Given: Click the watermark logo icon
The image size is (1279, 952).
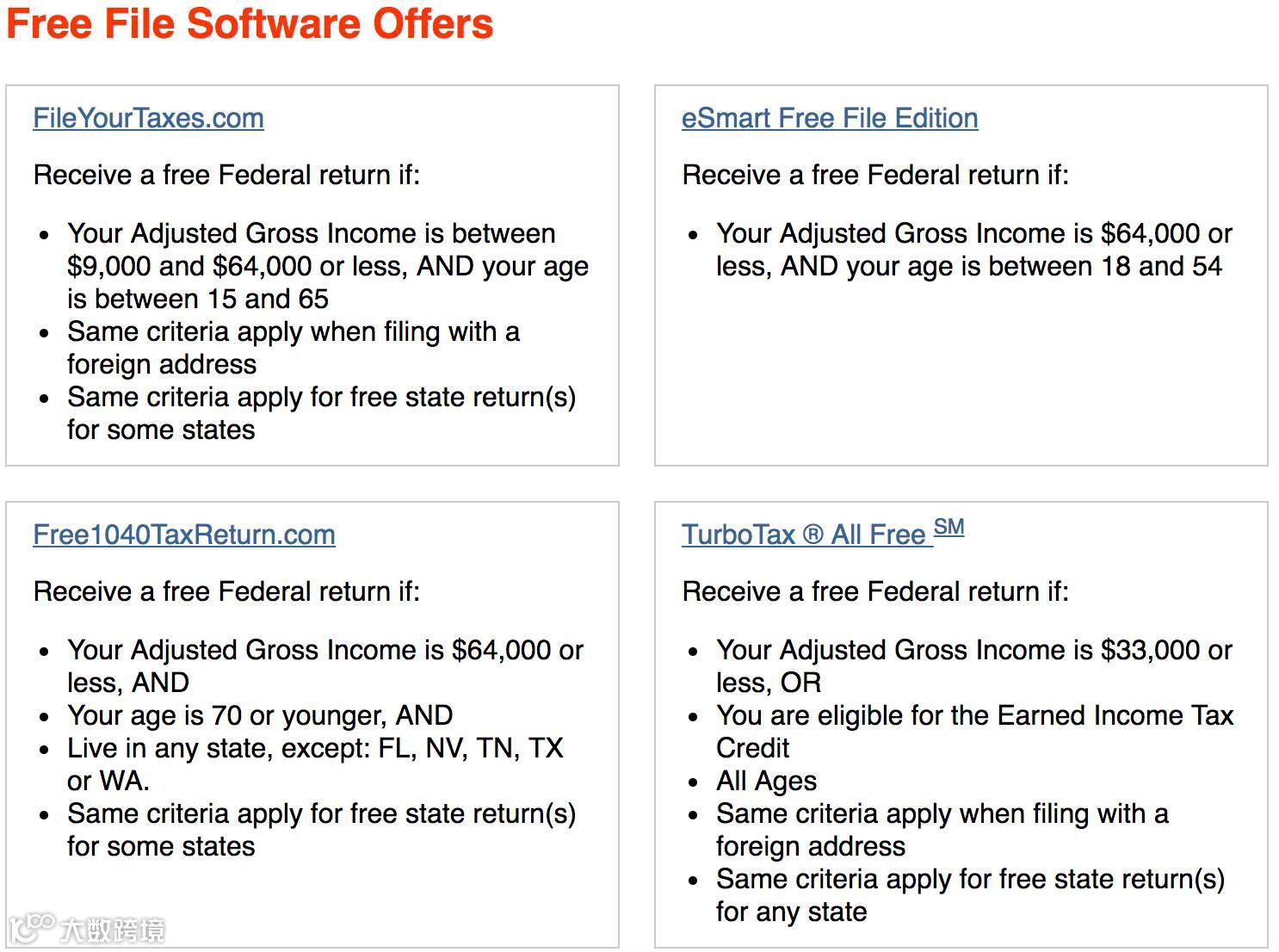Looking at the screenshot, I should point(31,928).
